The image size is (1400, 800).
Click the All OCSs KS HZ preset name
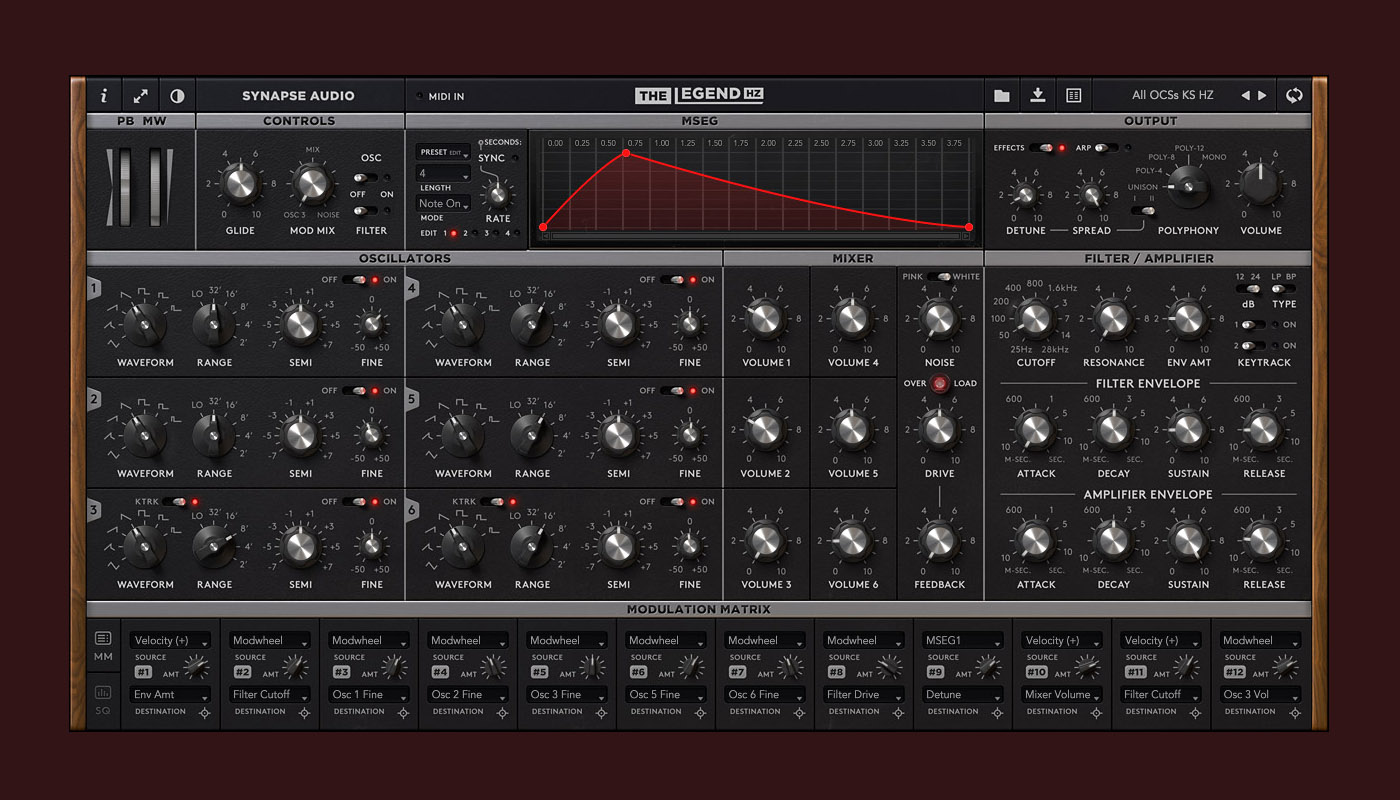pos(1172,96)
